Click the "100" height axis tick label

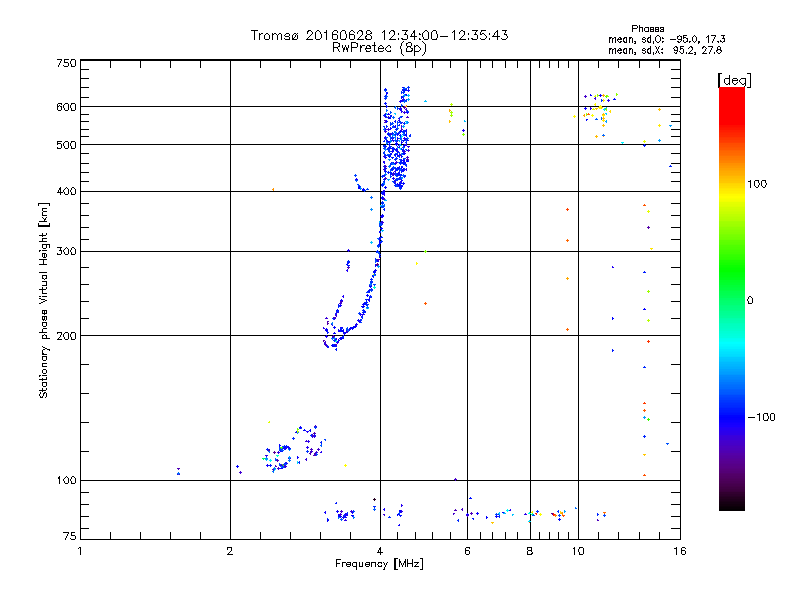click(x=67, y=481)
